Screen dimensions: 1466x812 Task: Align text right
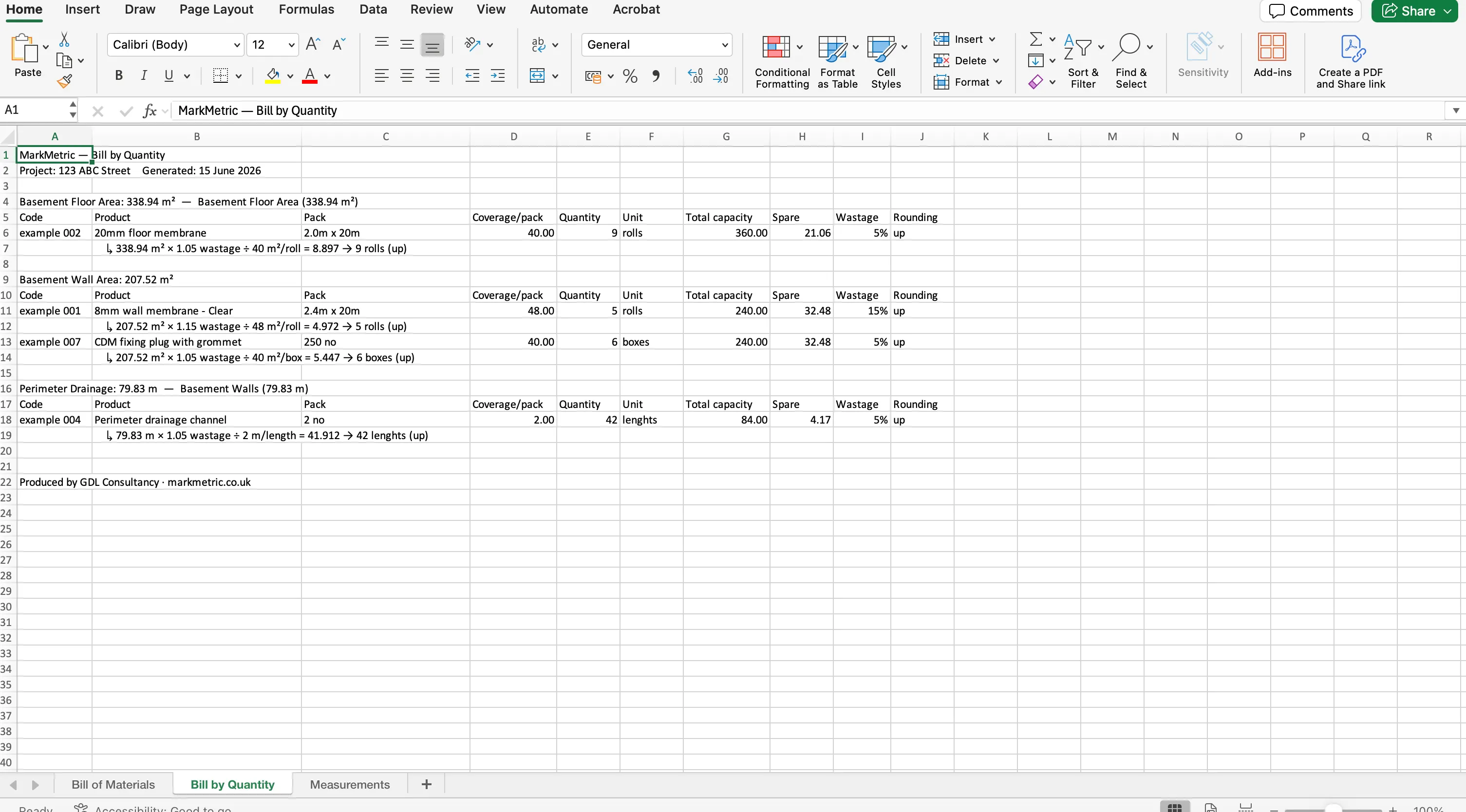coord(432,75)
